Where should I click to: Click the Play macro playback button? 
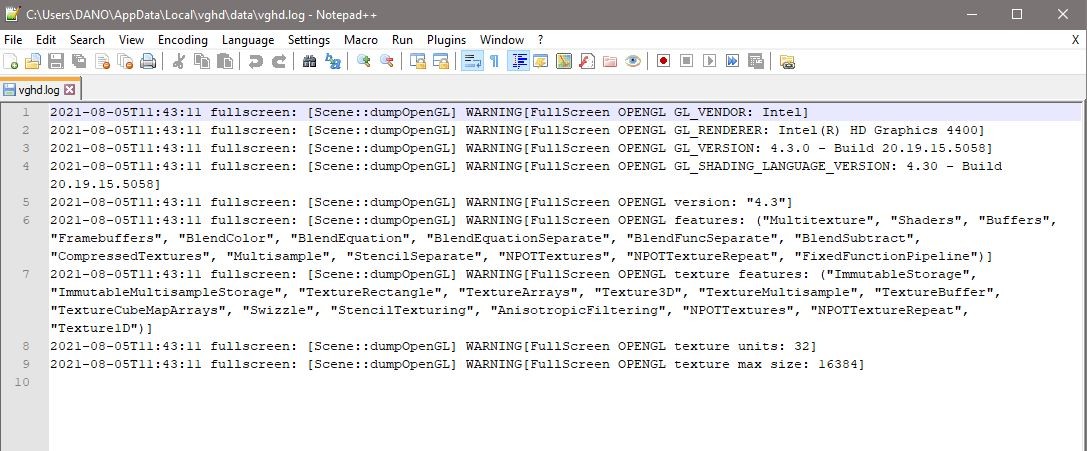[x=709, y=62]
